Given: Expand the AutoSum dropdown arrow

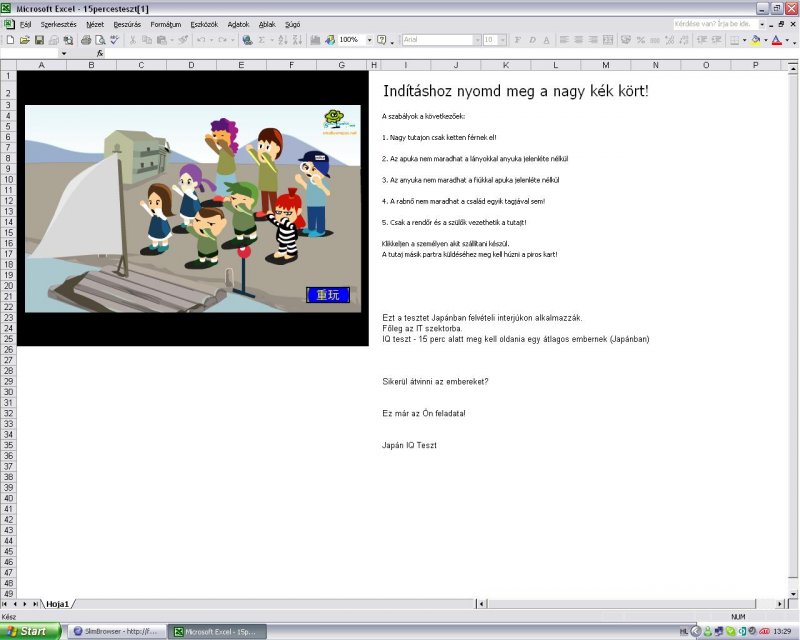Looking at the screenshot, I should pyautogui.click(x=271, y=40).
